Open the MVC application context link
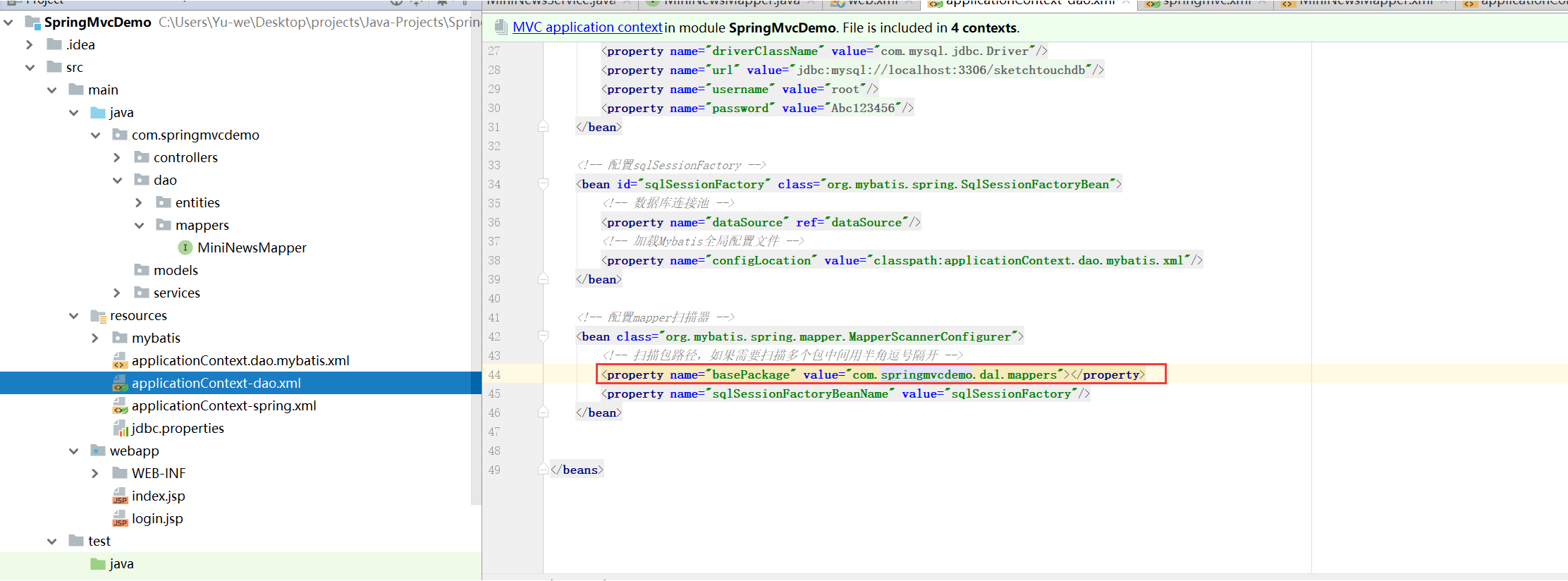 pyautogui.click(x=587, y=27)
